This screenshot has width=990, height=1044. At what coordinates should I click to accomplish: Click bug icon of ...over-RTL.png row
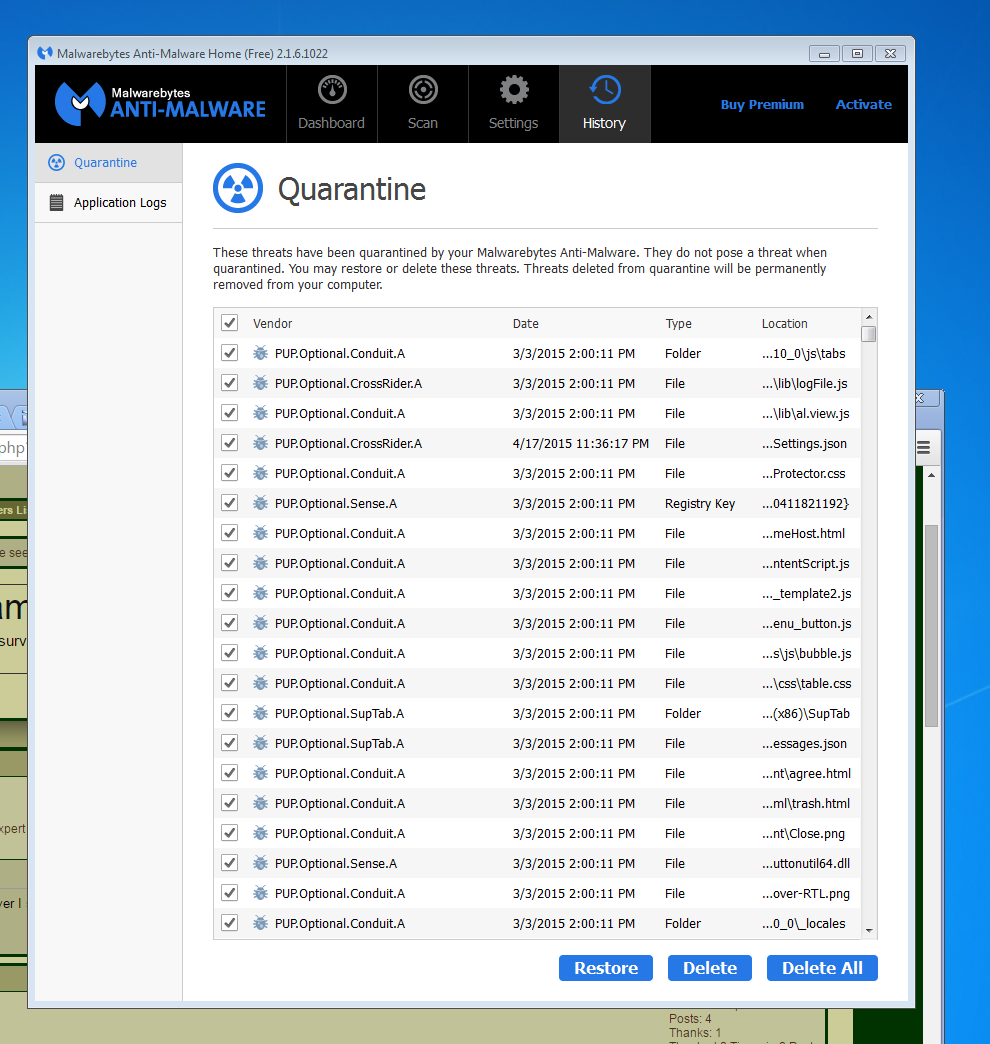pyautogui.click(x=260, y=893)
